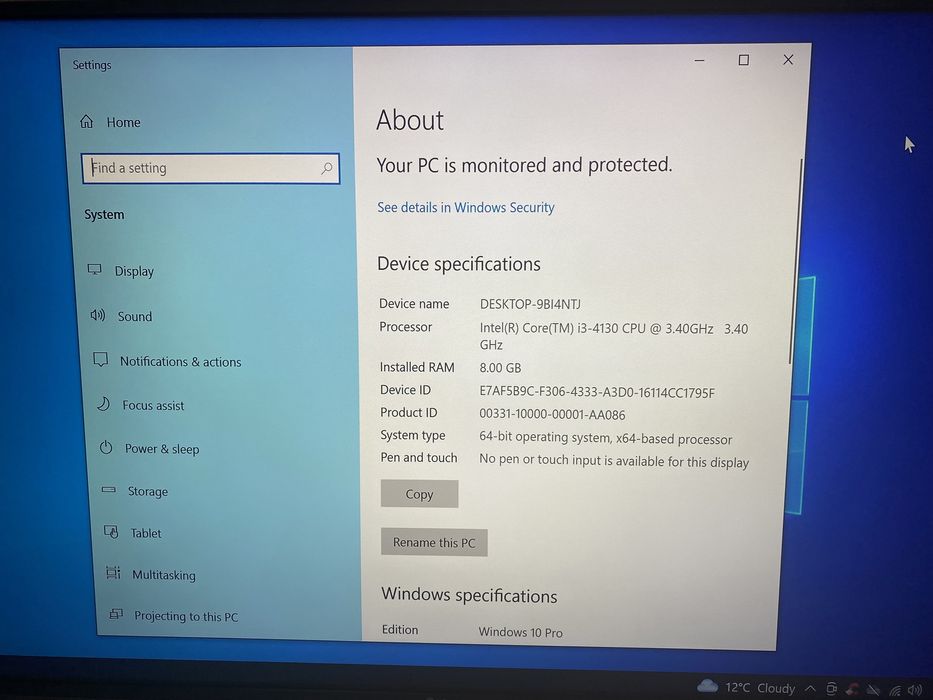Click the Home label in sidebar

point(123,123)
